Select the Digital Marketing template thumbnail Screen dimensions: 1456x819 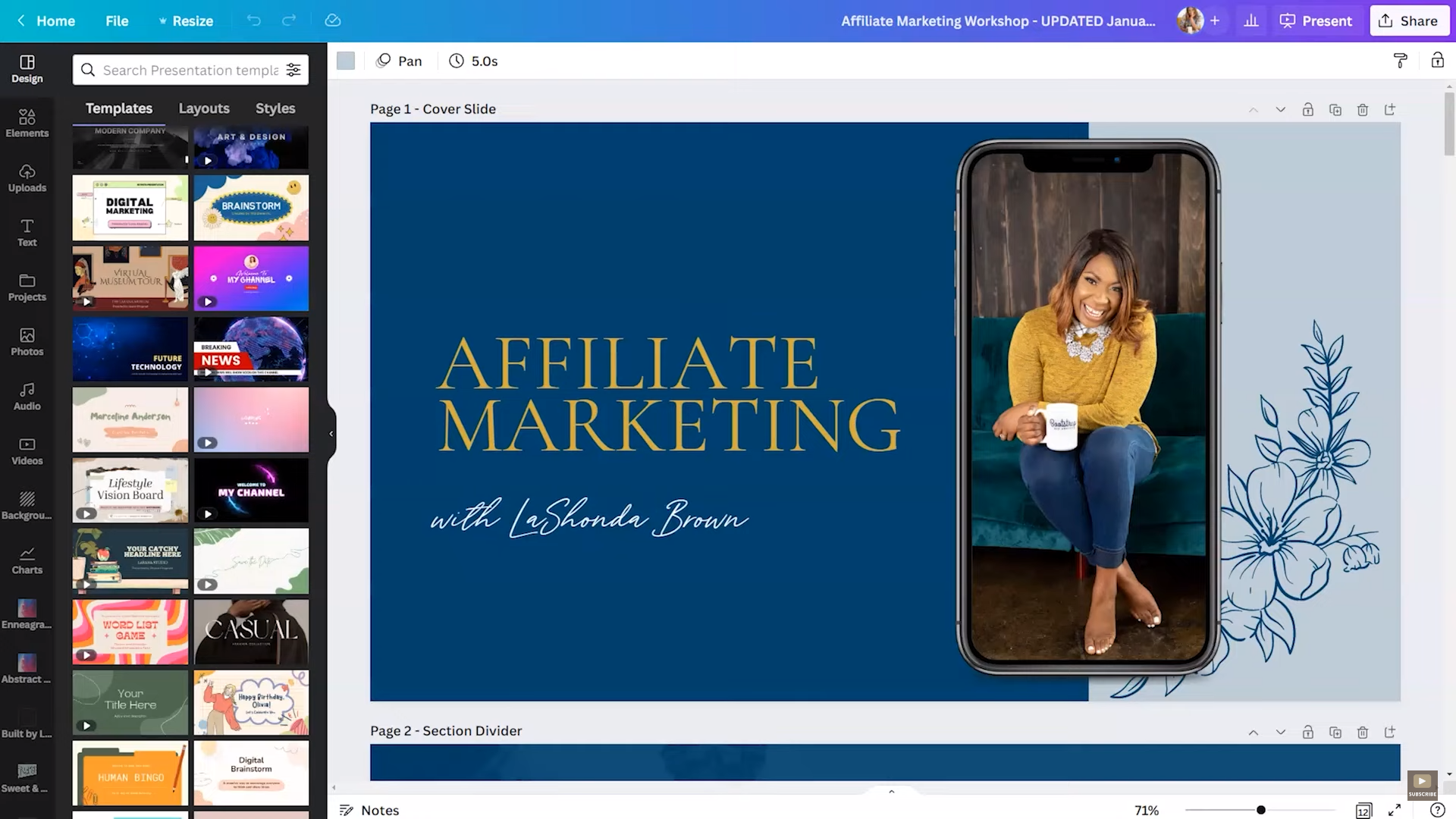[x=130, y=208]
